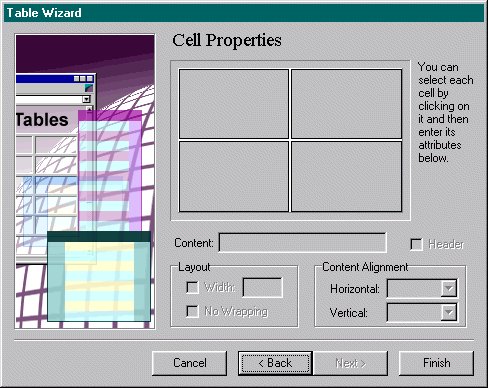This screenshot has height=388, width=488.
Task: Click the Next > button
Action: tap(350, 363)
